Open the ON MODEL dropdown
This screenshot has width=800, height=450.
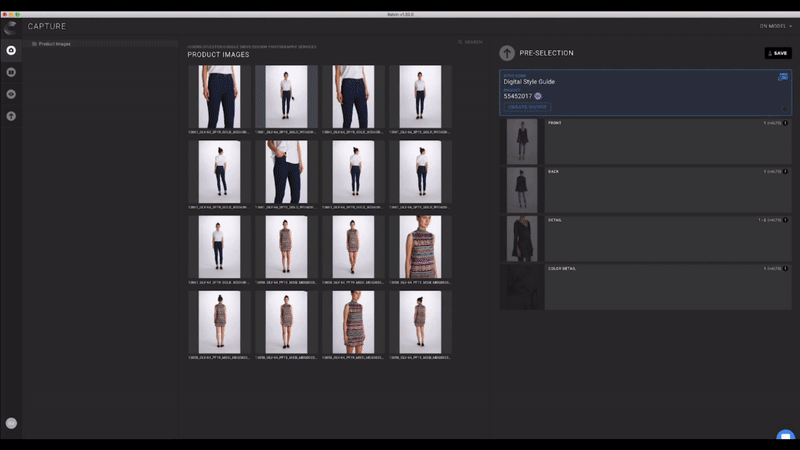pos(776,26)
